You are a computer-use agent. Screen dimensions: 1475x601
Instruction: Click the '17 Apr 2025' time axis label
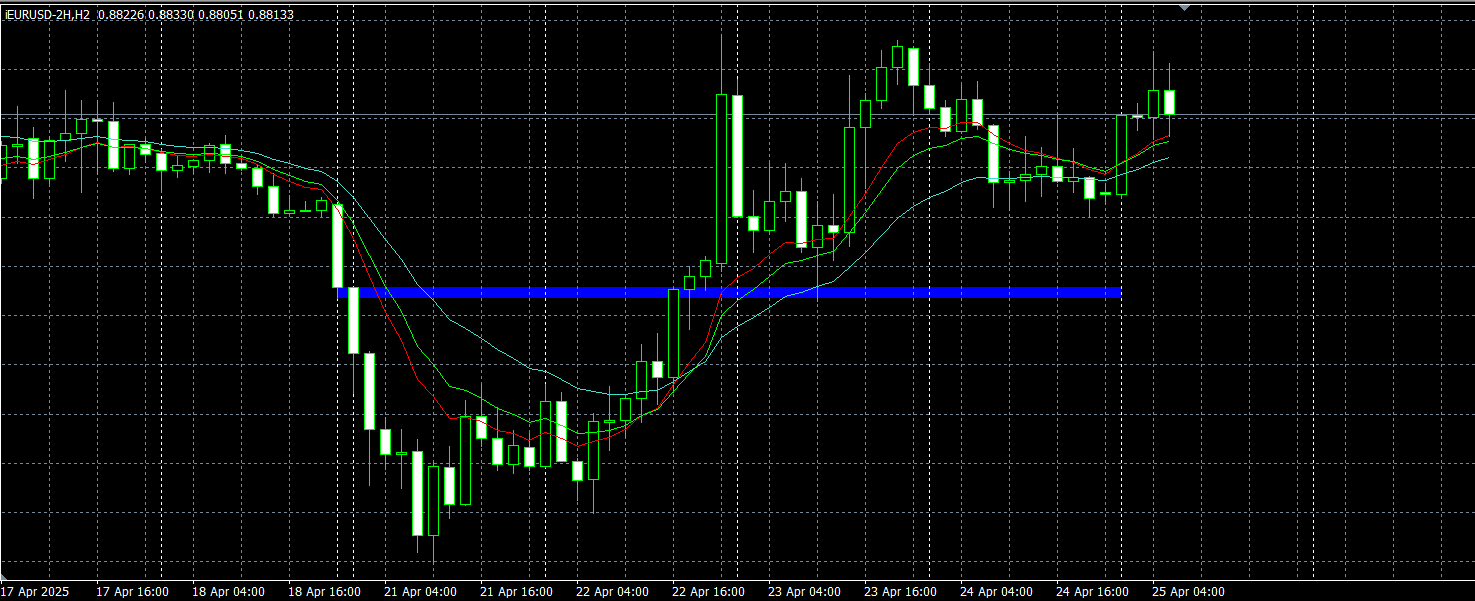click(x=35, y=592)
